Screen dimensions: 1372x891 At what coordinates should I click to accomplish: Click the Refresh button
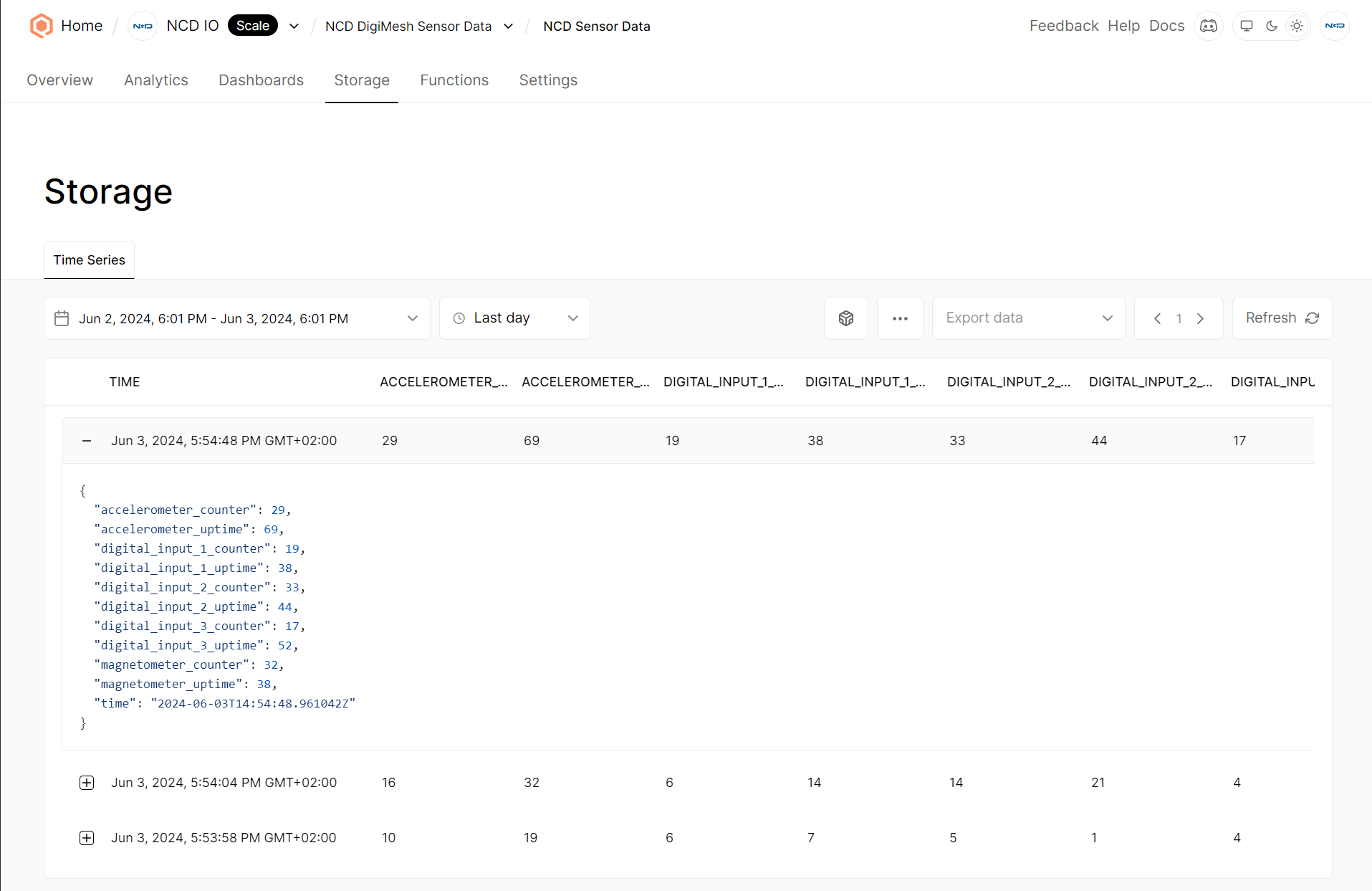click(x=1282, y=318)
